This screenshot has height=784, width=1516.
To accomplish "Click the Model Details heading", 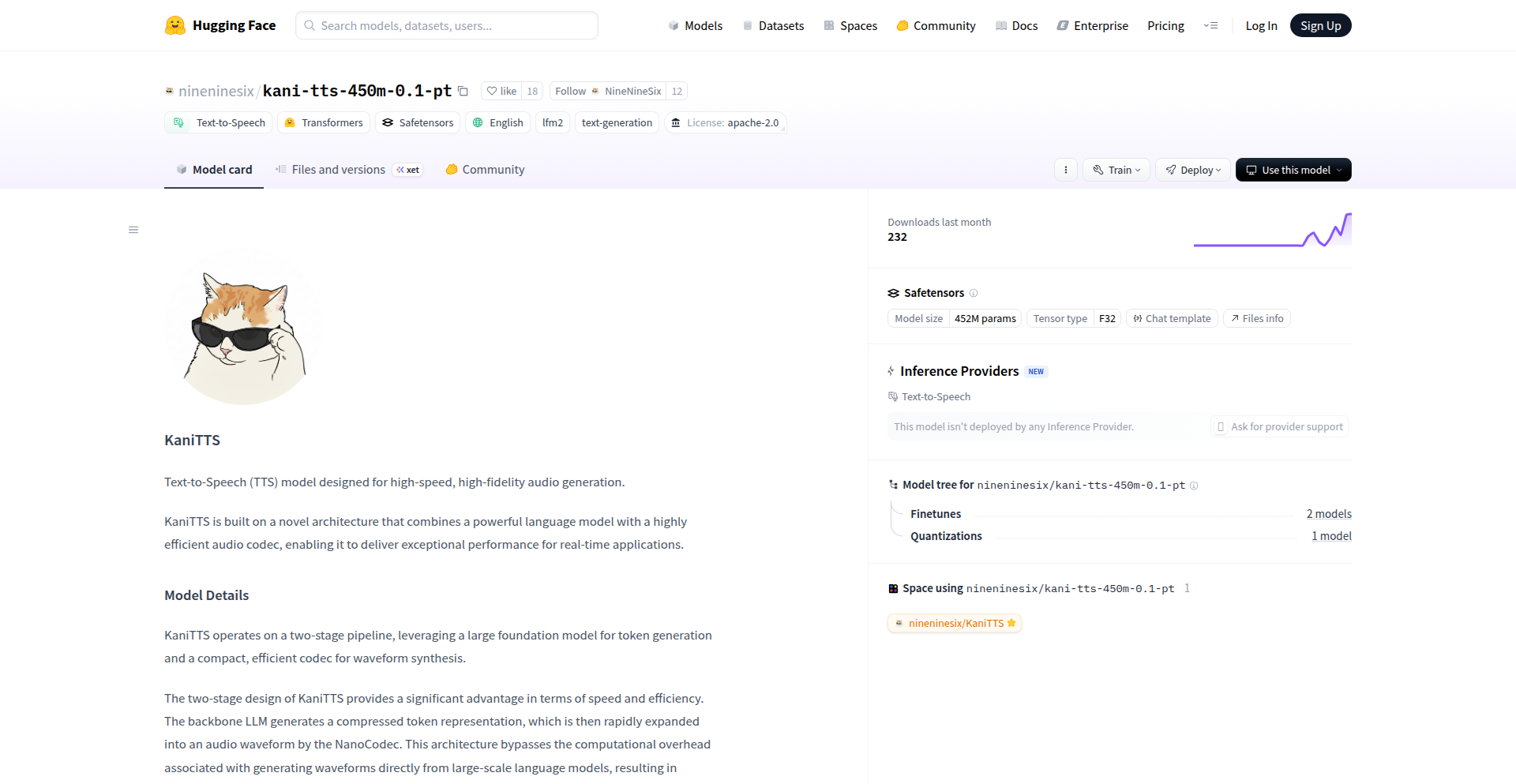I will 206,595.
